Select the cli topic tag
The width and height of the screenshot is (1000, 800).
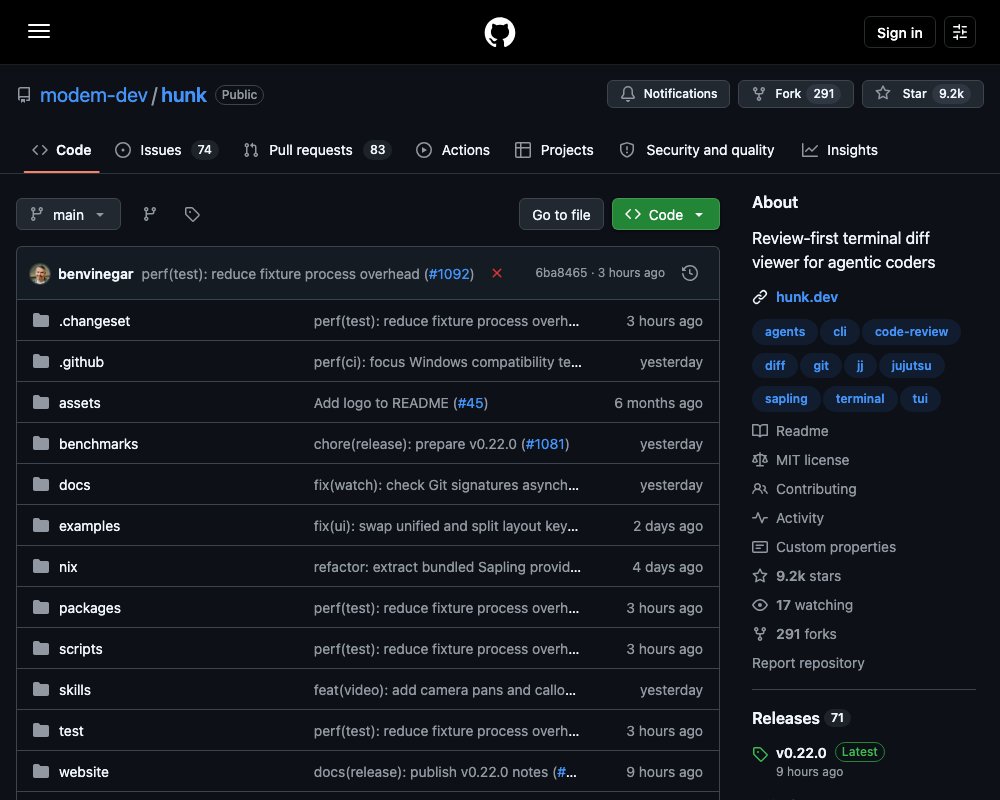click(x=839, y=332)
